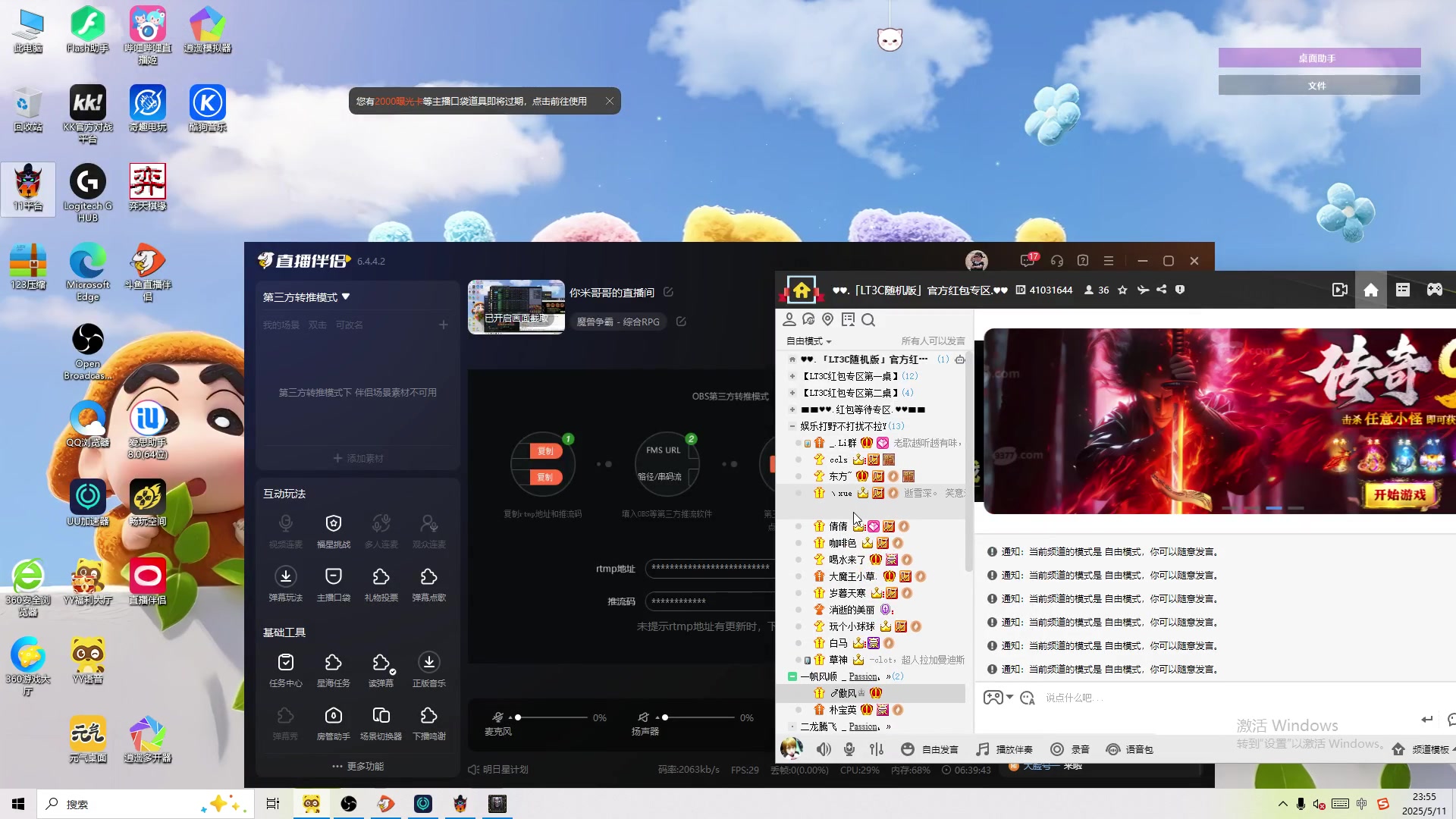This screenshot has height=819, width=1456.
Task: Click the 直播伴侣 user avatar
Action: pyautogui.click(x=977, y=261)
